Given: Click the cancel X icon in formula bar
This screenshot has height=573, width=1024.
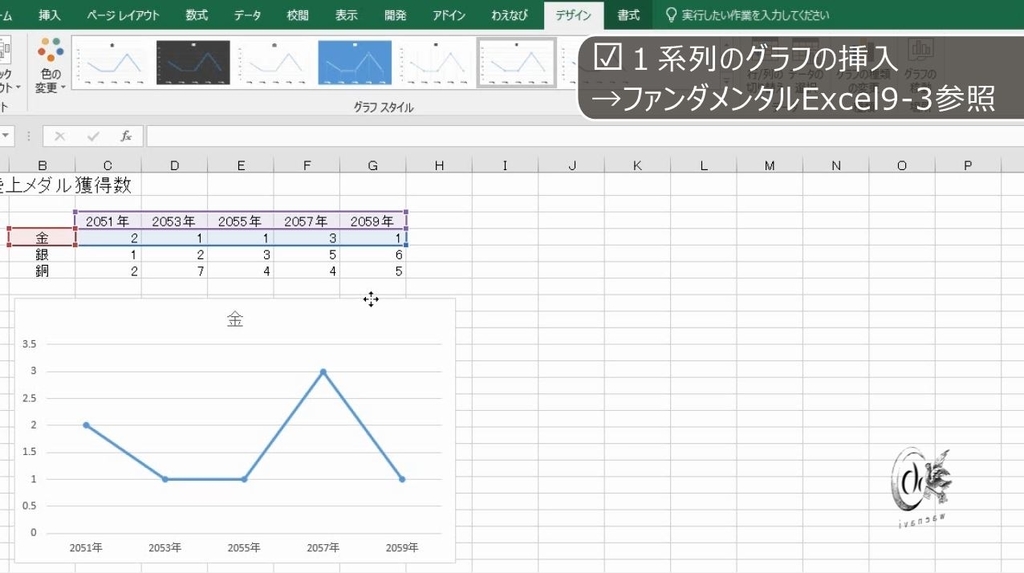Looking at the screenshot, I should [59, 136].
